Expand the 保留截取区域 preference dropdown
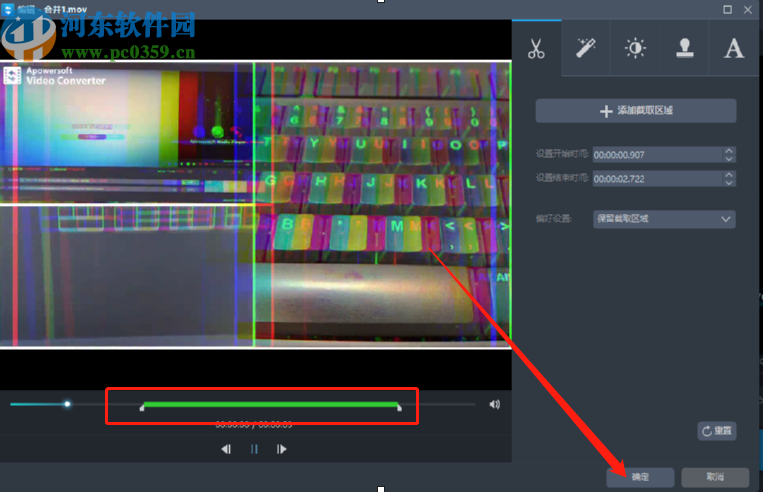763x492 pixels. point(664,219)
